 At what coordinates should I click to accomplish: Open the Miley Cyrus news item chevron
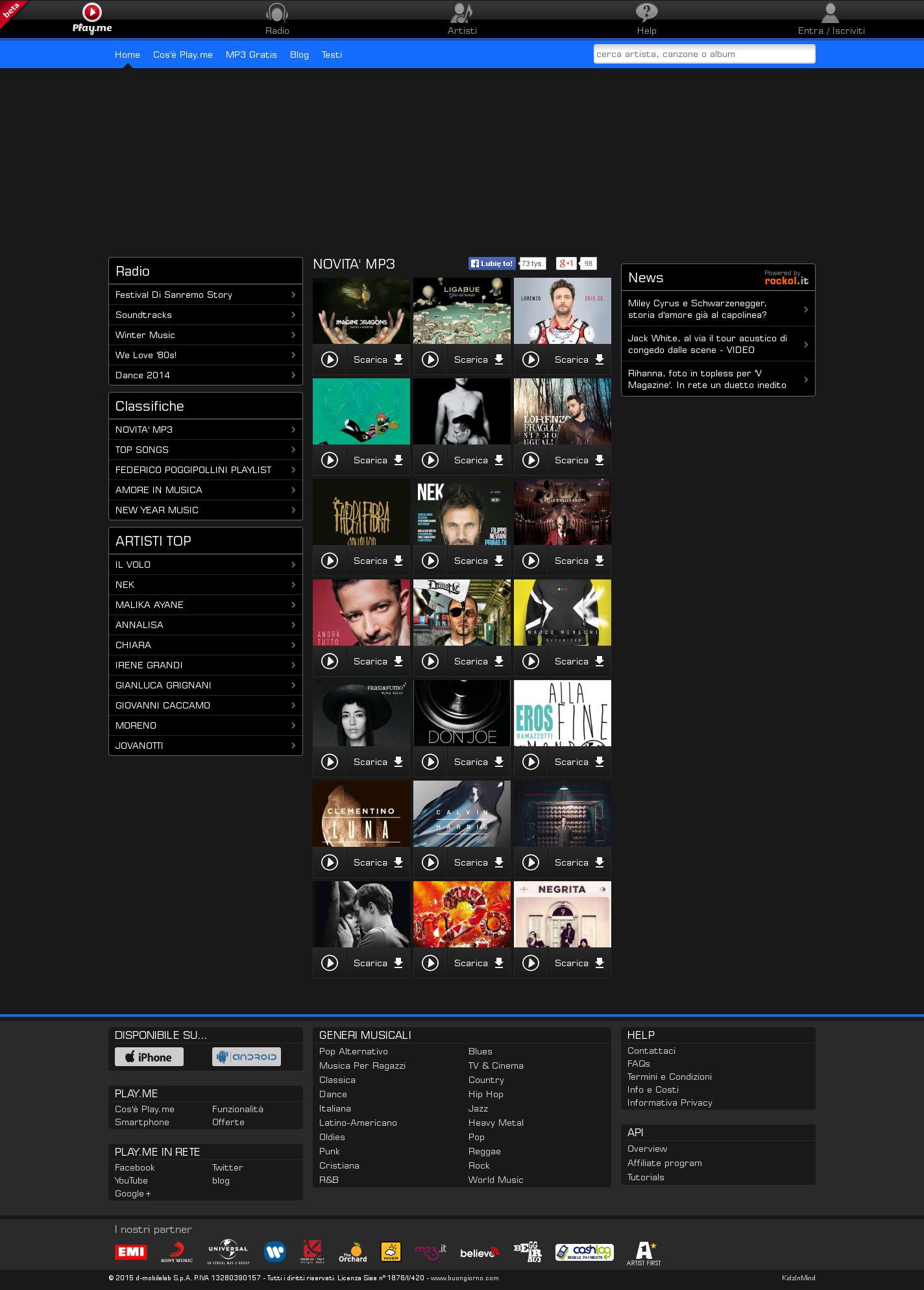click(x=806, y=310)
